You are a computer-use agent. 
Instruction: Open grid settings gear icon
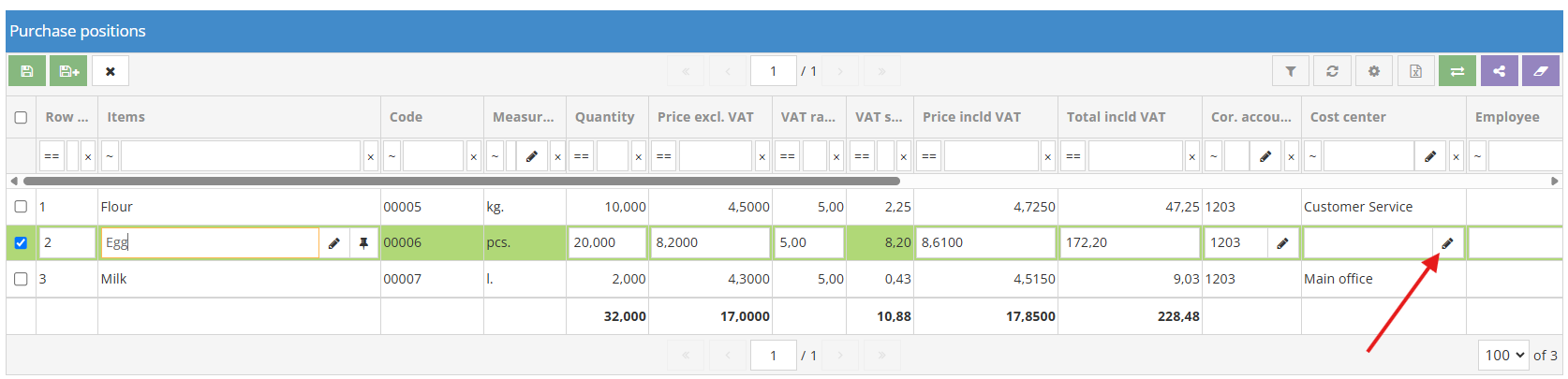[x=1374, y=71]
